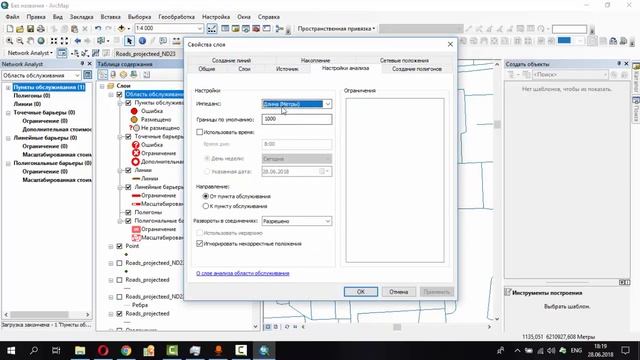Click the Solve icon in Network Analyst toolbar

(x=96, y=53)
